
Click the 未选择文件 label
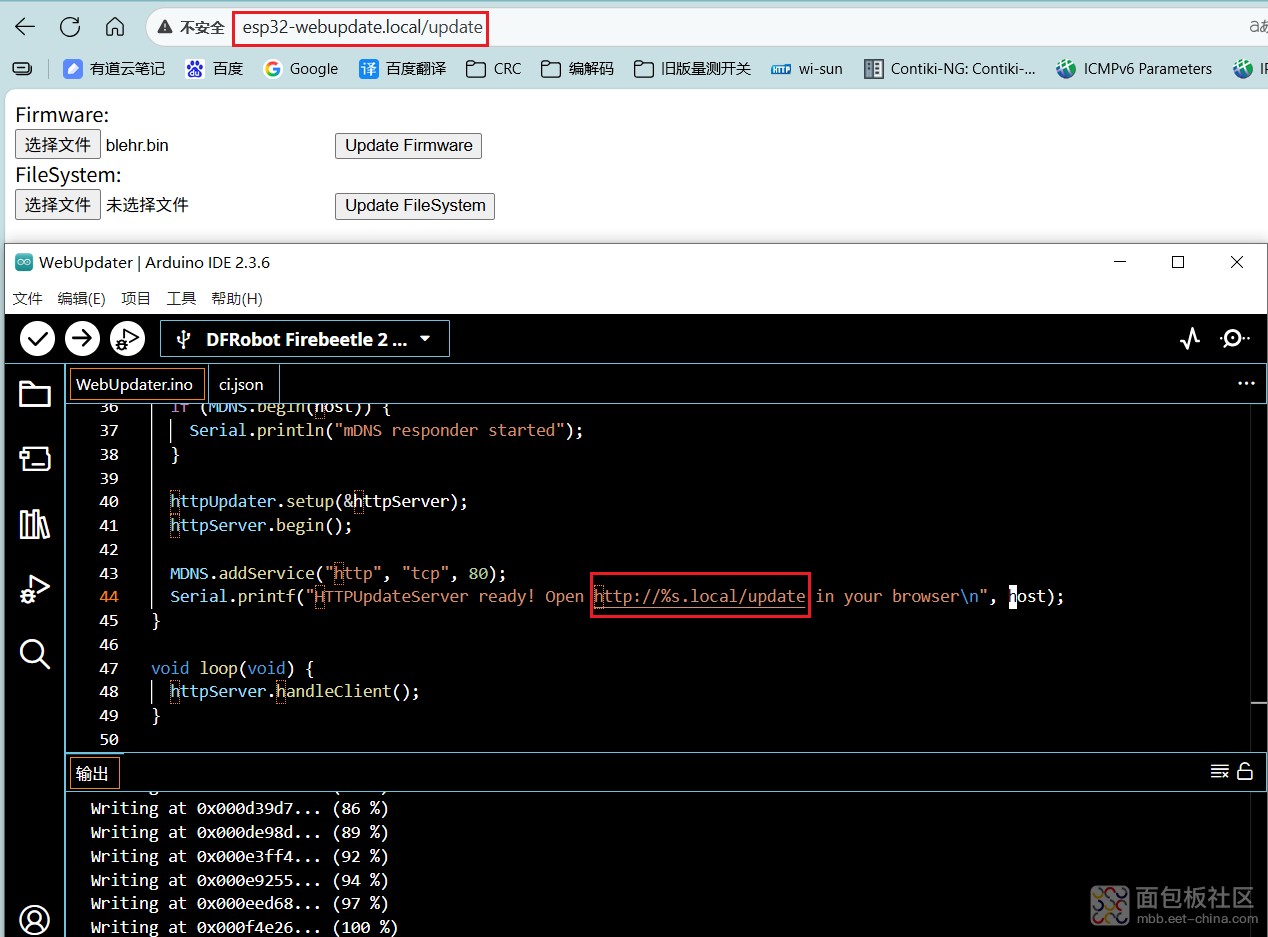pos(148,205)
